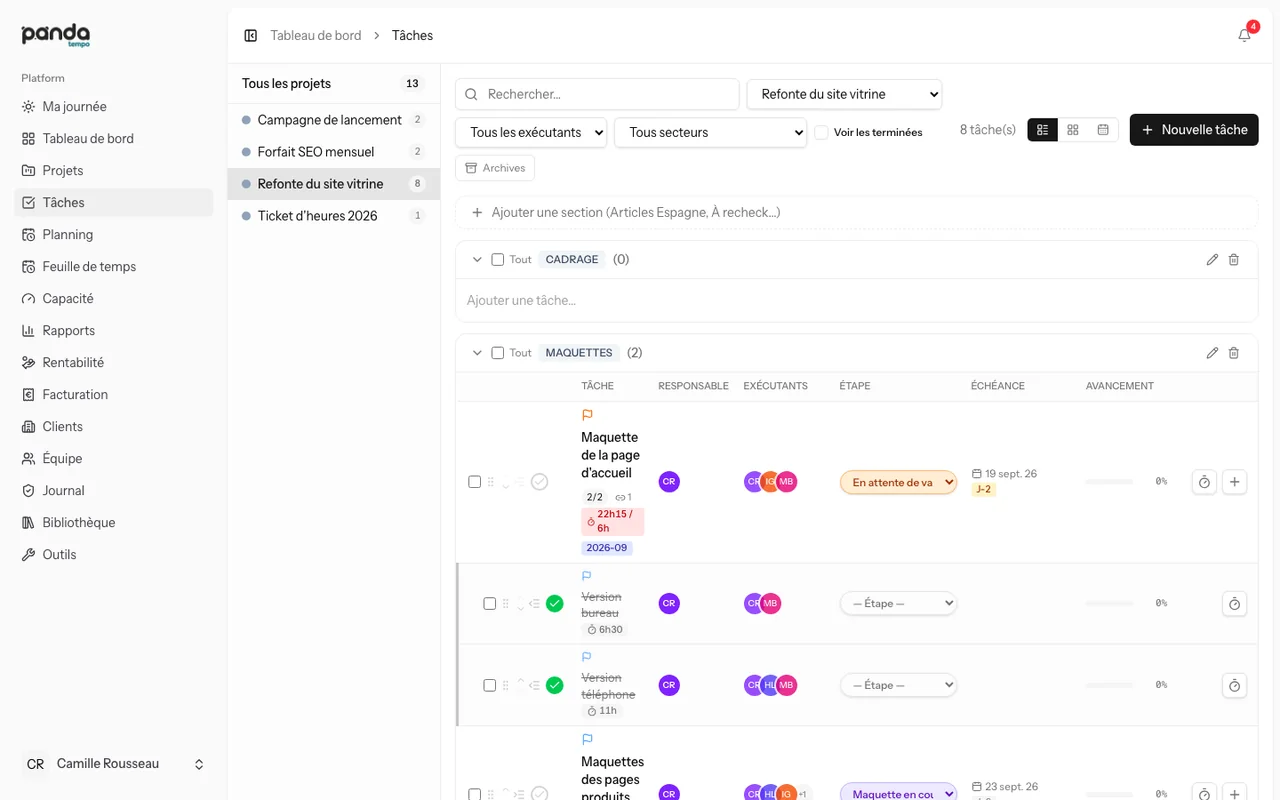
Task: Navigate to Facturation
Action: tap(114, 394)
